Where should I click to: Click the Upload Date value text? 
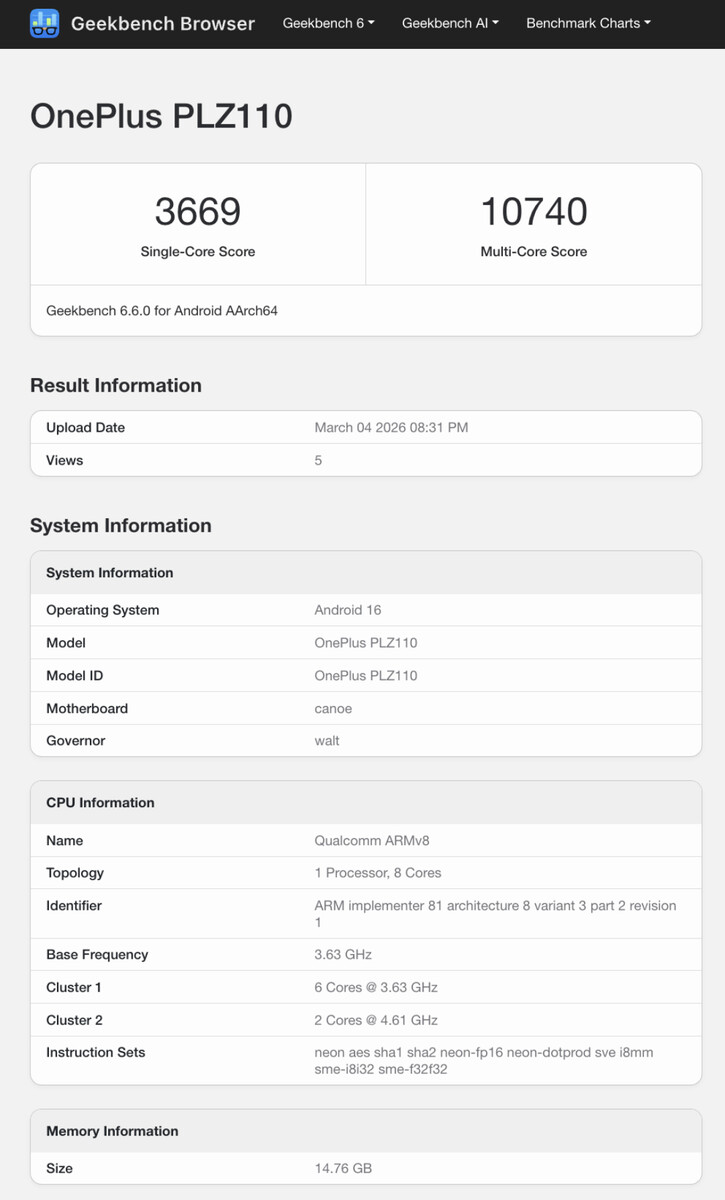(391, 428)
